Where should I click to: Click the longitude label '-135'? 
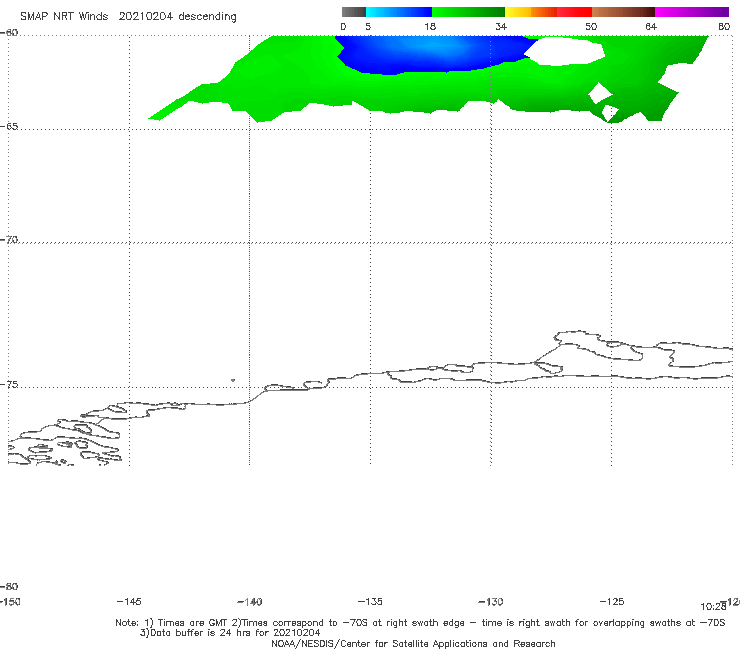[x=370, y=602]
